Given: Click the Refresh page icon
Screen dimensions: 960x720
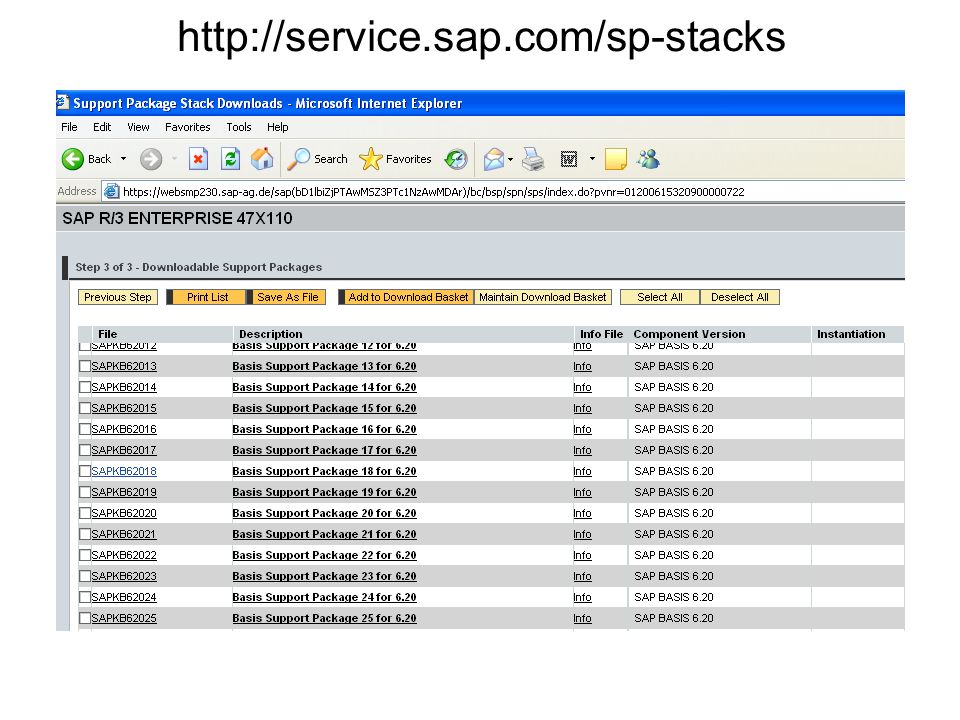Looking at the screenshot, I should click(230, 159).
